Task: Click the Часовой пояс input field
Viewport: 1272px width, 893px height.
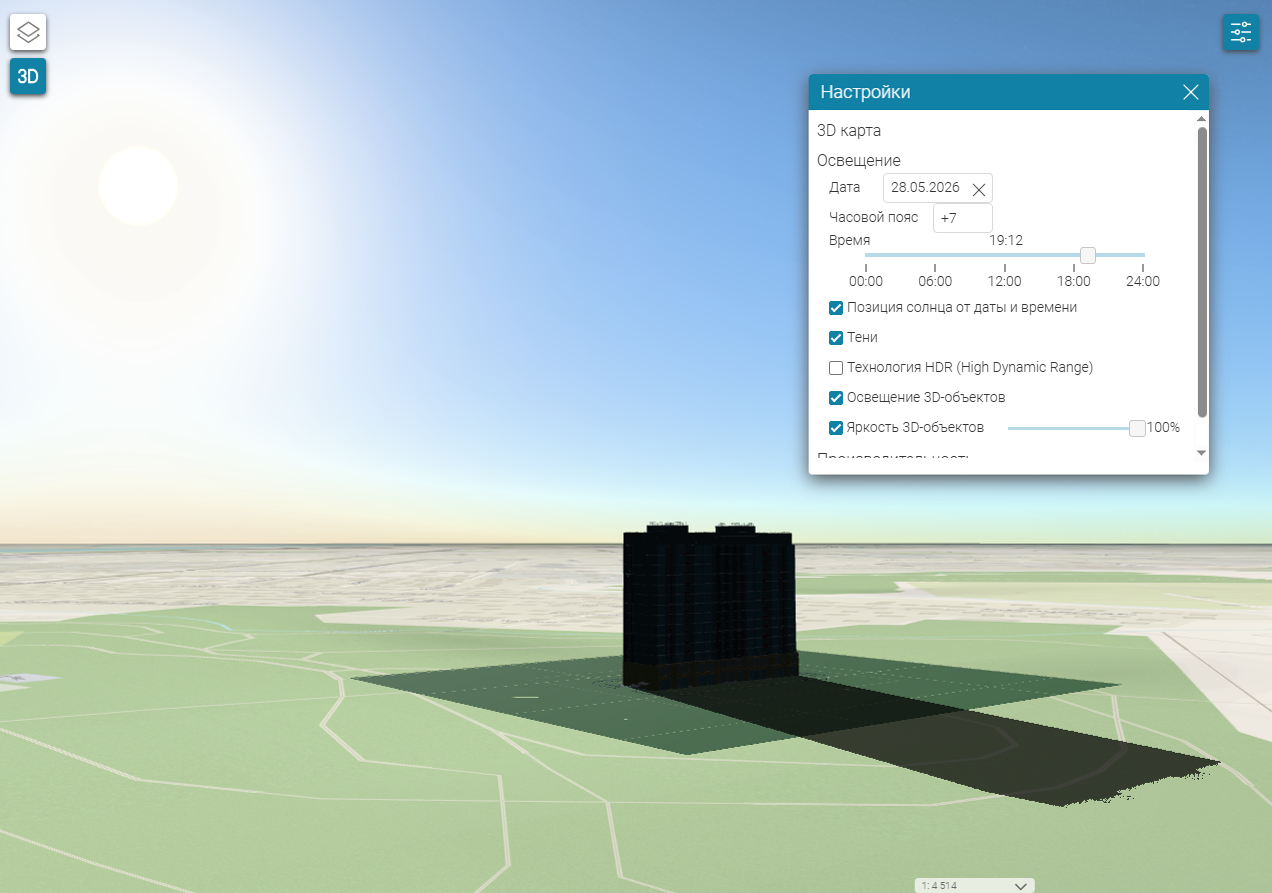Action: click(x=963, y=218)
